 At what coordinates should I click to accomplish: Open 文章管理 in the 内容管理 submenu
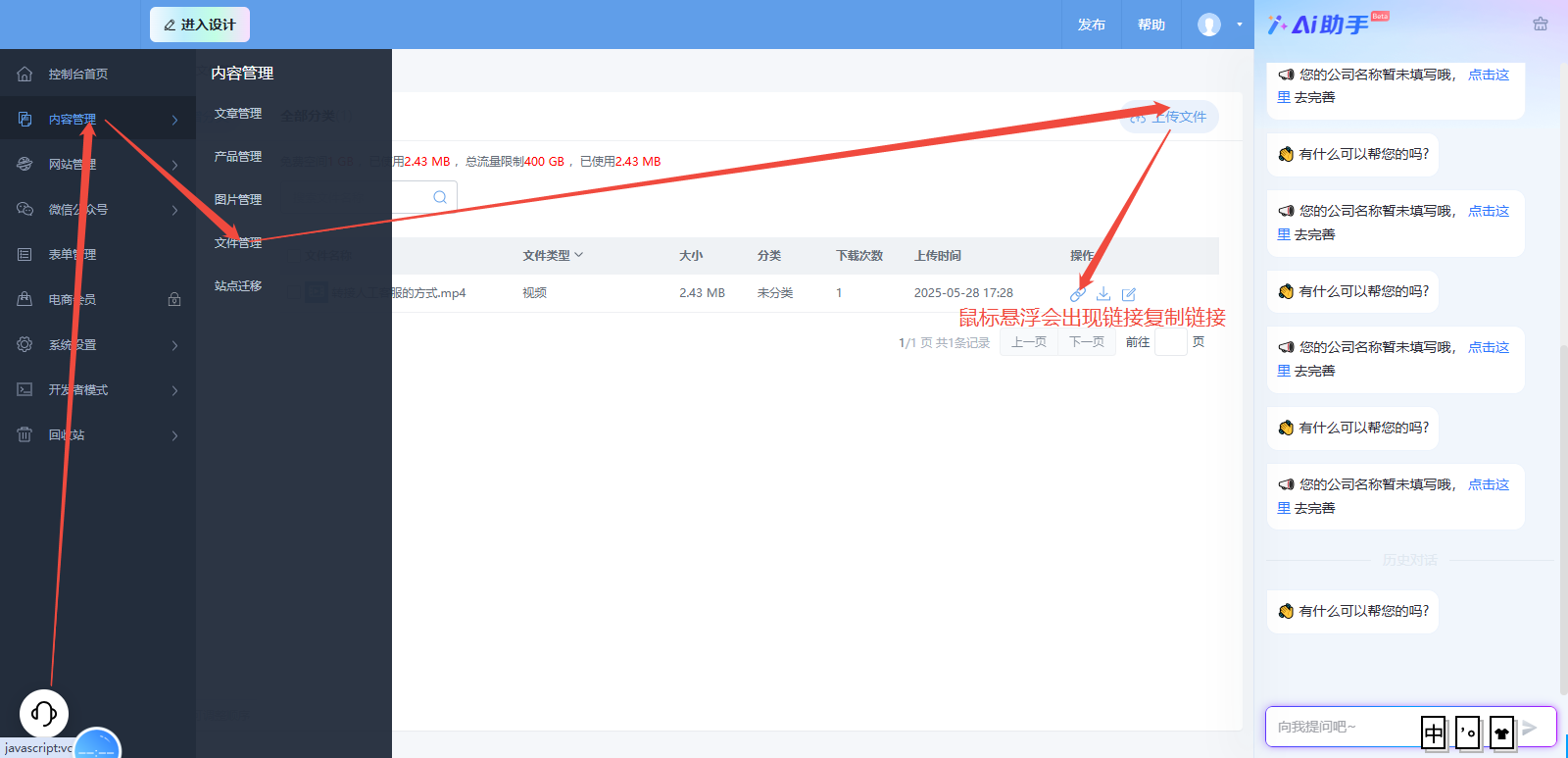click(x=238, y=114)
